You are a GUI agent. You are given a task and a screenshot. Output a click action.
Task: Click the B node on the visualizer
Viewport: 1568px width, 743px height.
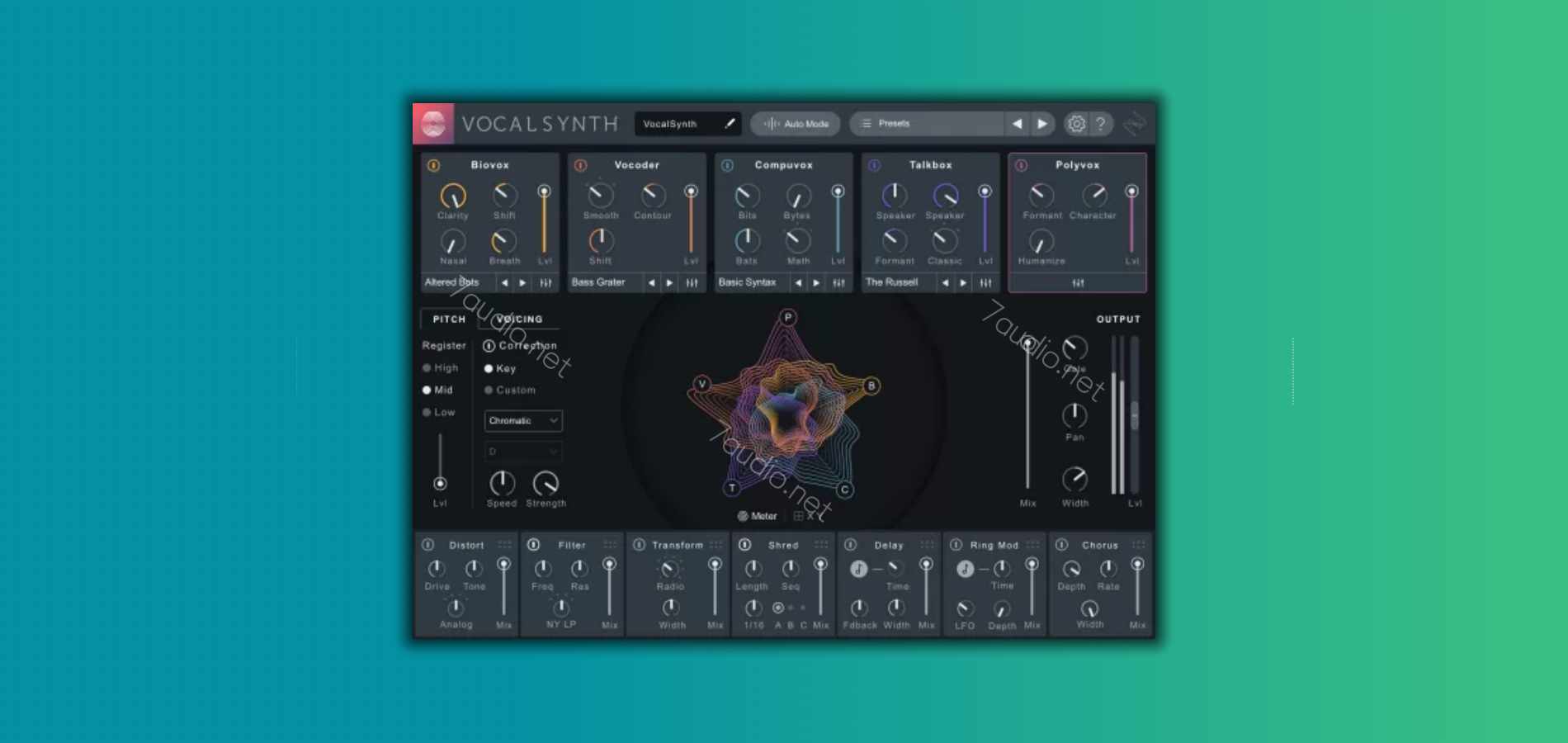tap(871, 386)
